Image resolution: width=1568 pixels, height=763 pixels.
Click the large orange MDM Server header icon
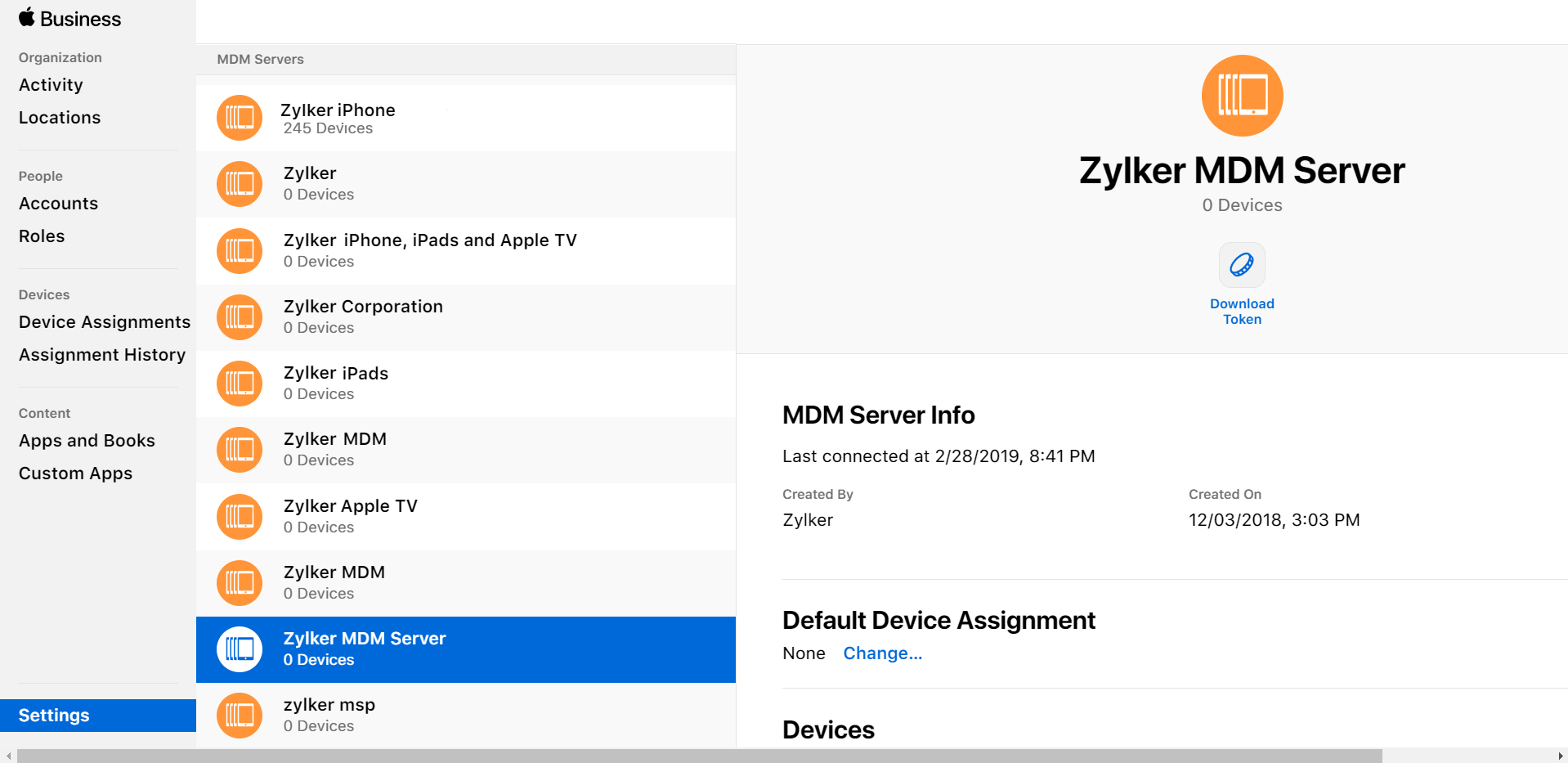coord(1242,96)
